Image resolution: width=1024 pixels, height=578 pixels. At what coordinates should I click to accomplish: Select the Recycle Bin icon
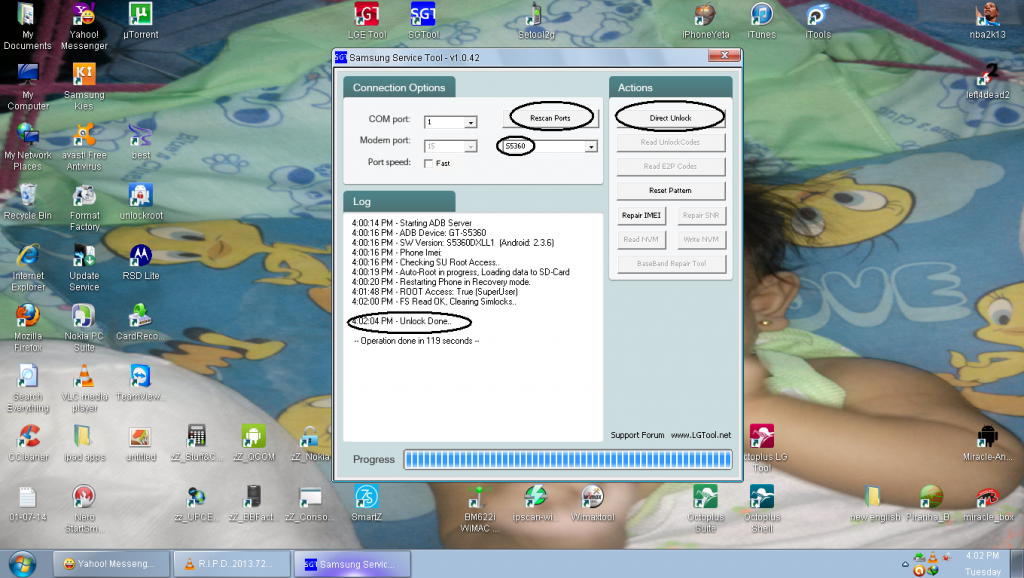27,201
